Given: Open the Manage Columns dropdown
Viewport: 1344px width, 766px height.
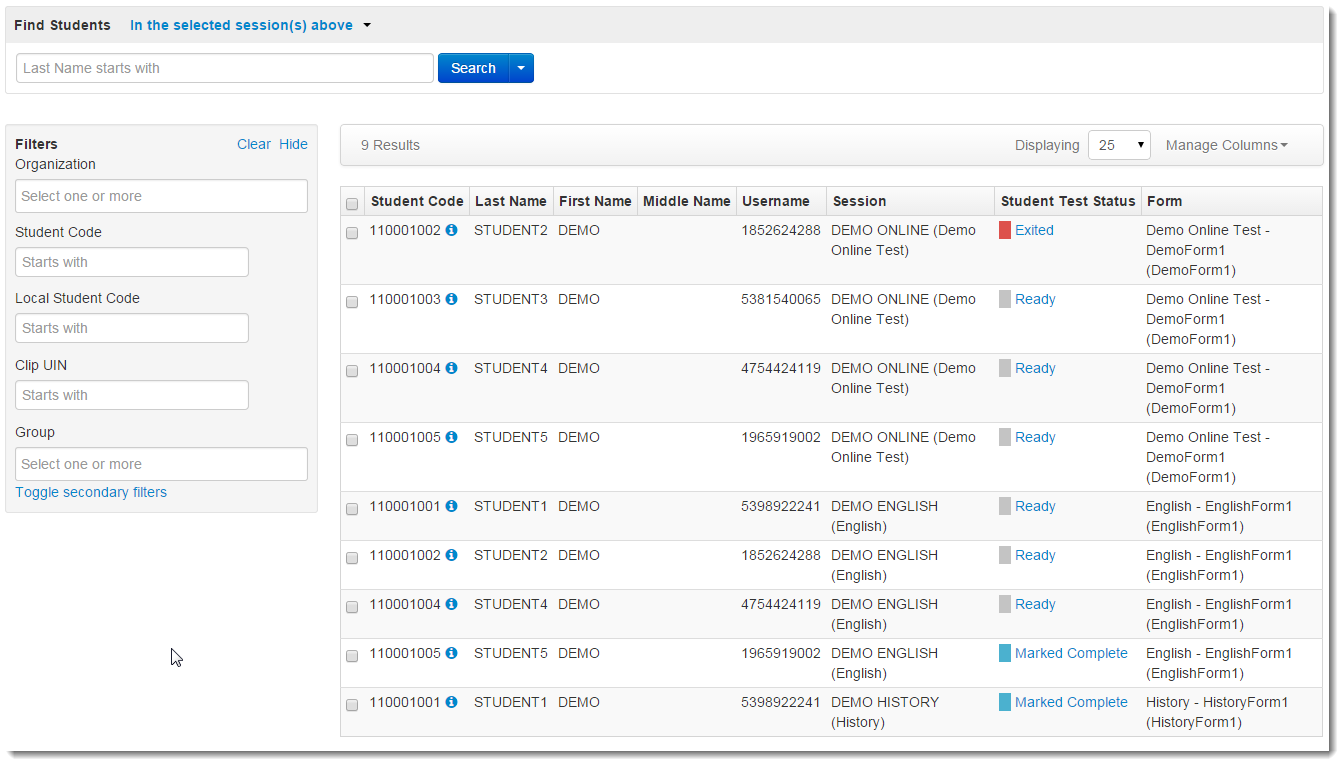Looking at the screenshot, I should pyautogui.click(x=1226, y=145).
